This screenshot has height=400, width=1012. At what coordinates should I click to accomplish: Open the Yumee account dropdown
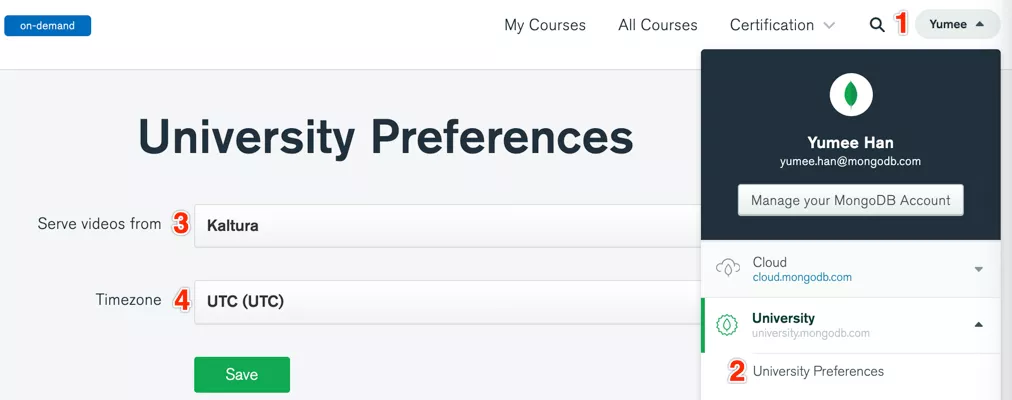[957, 24]
